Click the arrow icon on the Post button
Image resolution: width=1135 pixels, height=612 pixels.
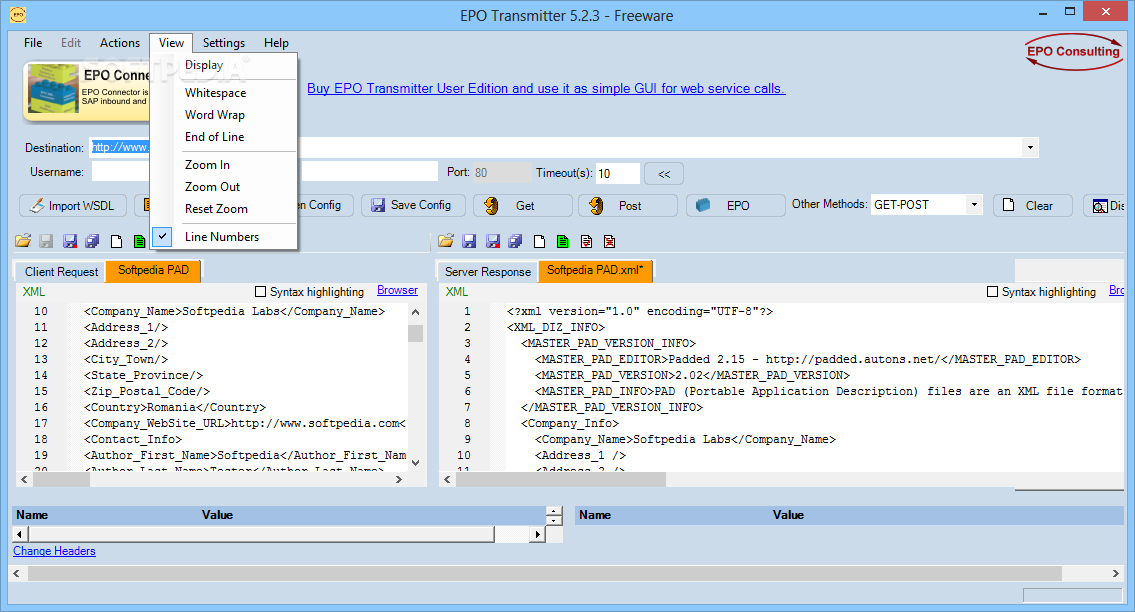click(x=596, y=206)
